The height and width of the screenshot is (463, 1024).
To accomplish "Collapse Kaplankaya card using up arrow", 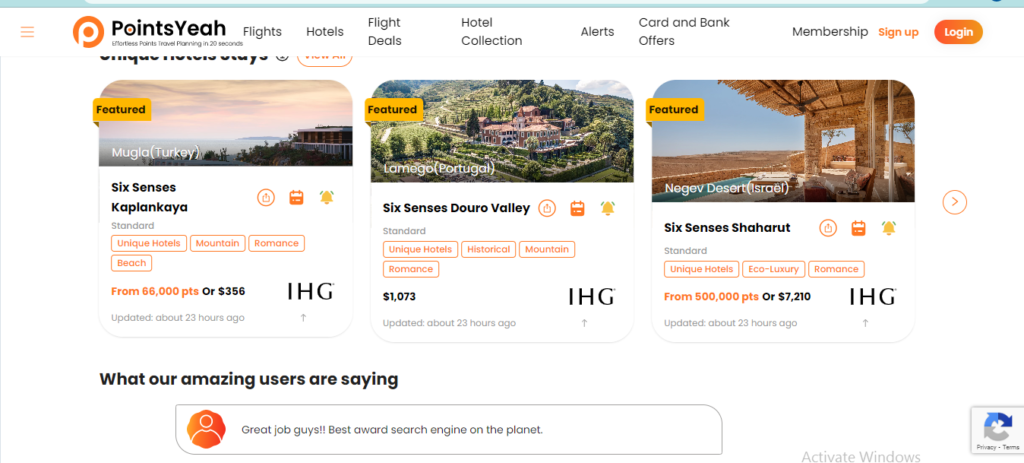I will [x=303, y=318].
